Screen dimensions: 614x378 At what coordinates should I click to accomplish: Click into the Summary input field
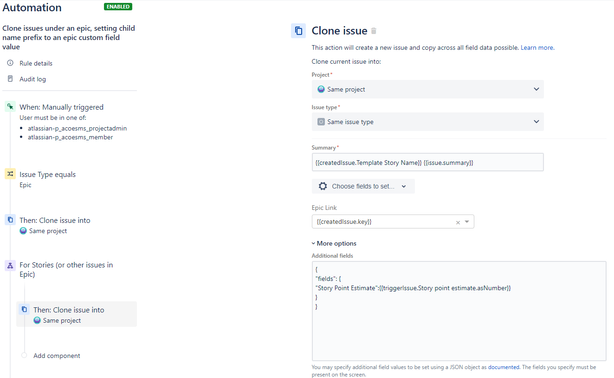(428, 162)
